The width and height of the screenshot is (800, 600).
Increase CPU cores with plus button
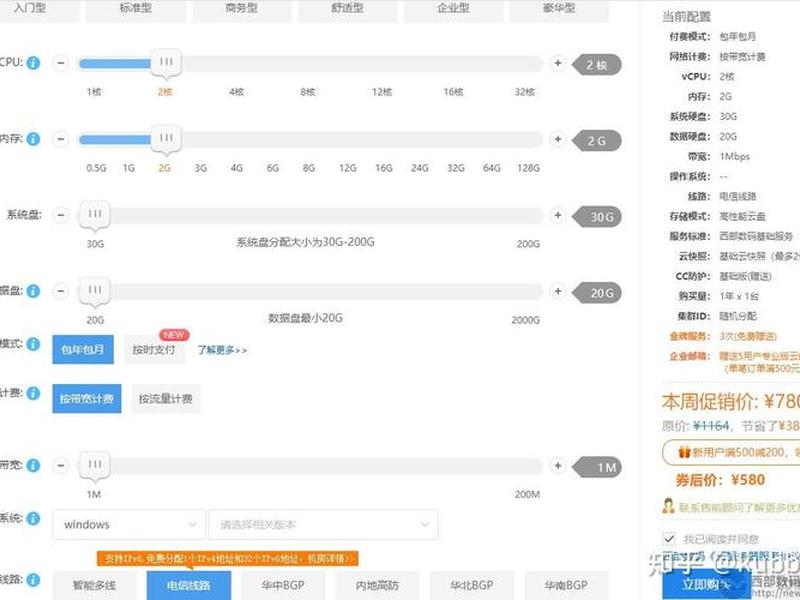[558, 63]
